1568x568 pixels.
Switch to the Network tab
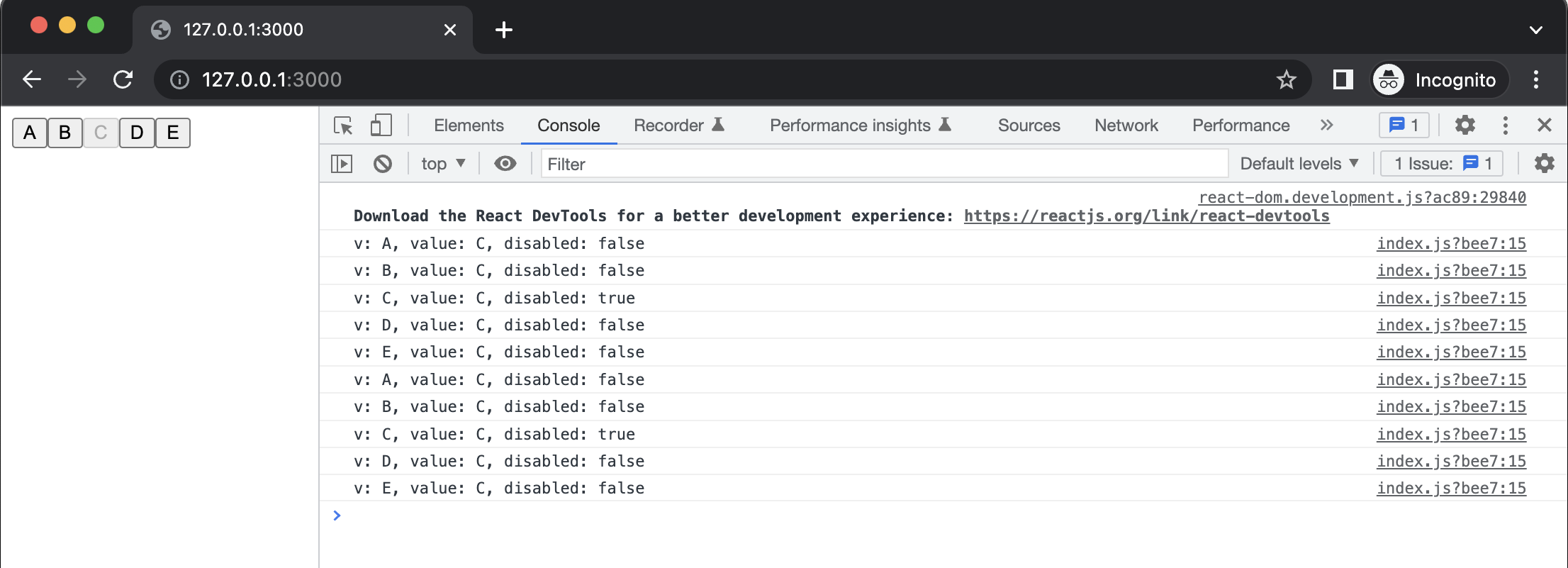pyautogui.click(x=1126, y=126)
